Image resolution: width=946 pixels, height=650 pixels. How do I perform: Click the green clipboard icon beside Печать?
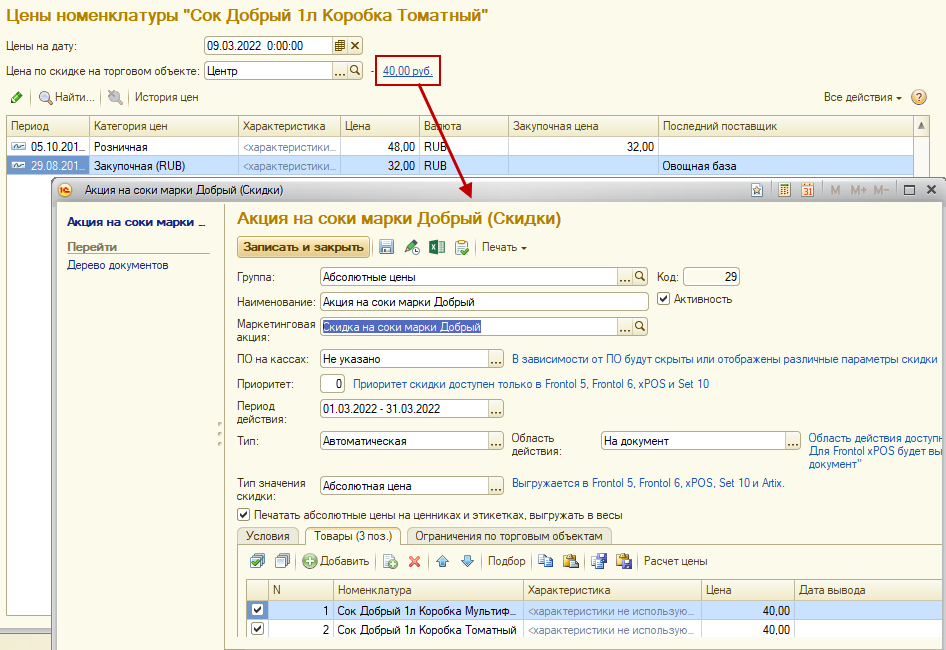point(462,247)
